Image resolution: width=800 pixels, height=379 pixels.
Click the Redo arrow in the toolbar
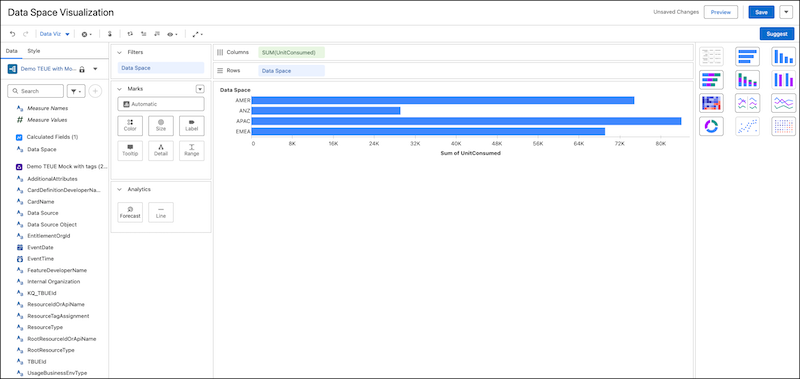point(26,34)
